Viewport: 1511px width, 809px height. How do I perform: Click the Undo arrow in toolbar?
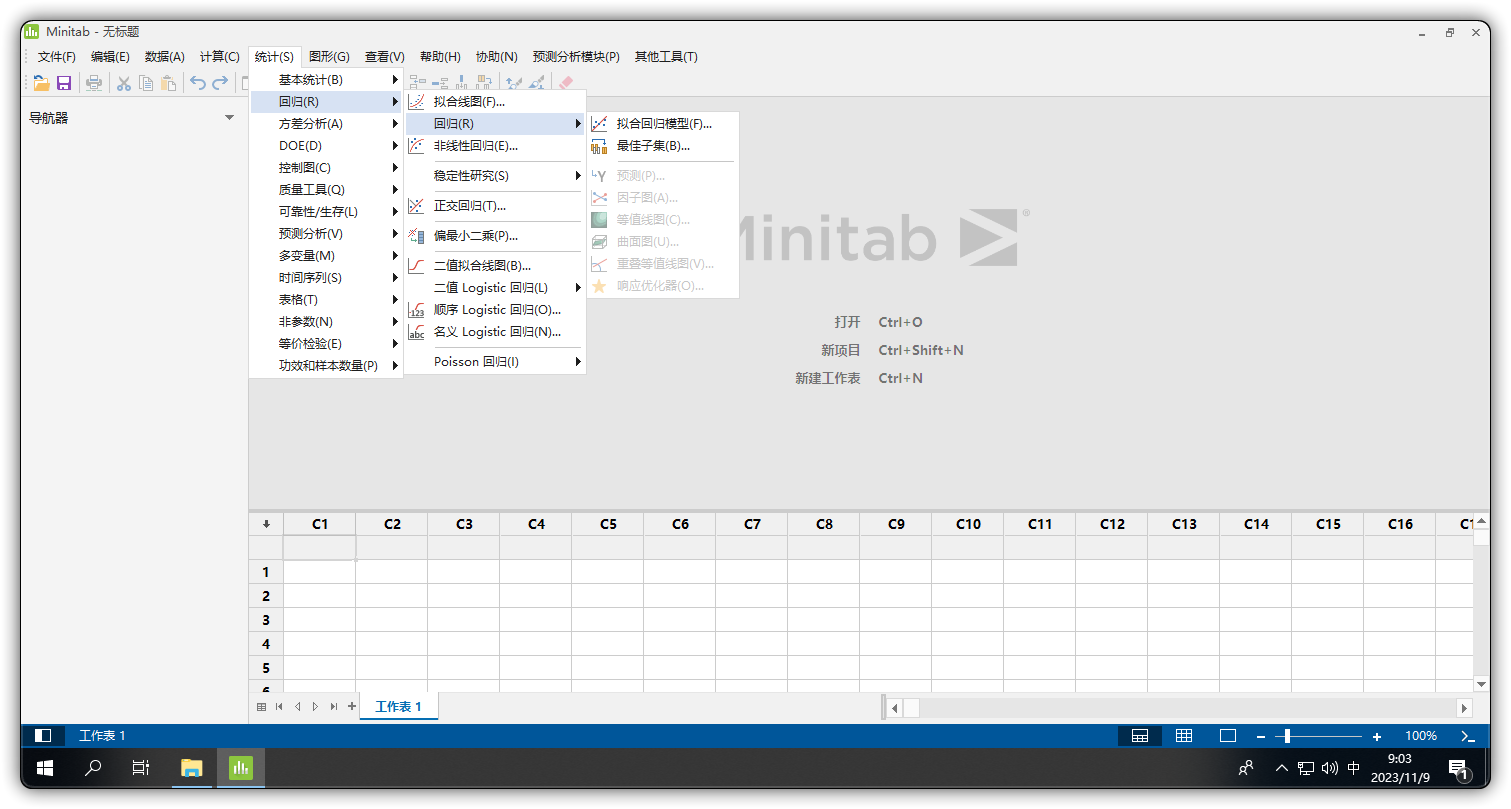coord(198,84)
